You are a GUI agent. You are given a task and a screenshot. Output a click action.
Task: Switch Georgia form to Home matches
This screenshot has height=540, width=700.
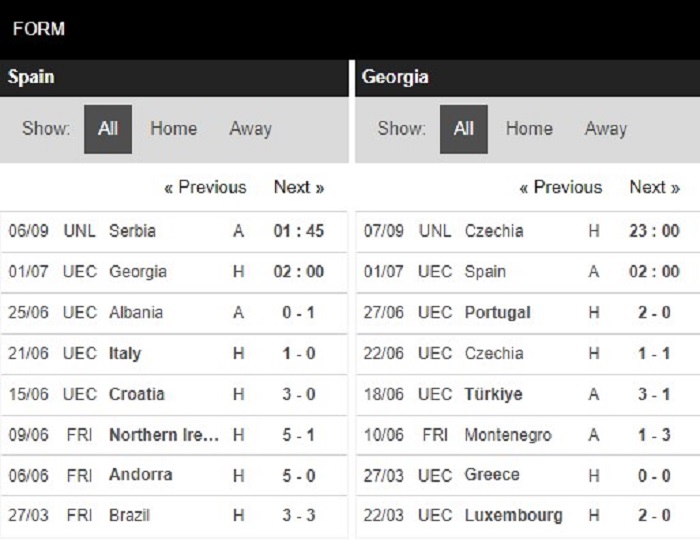tap(529, 129)
